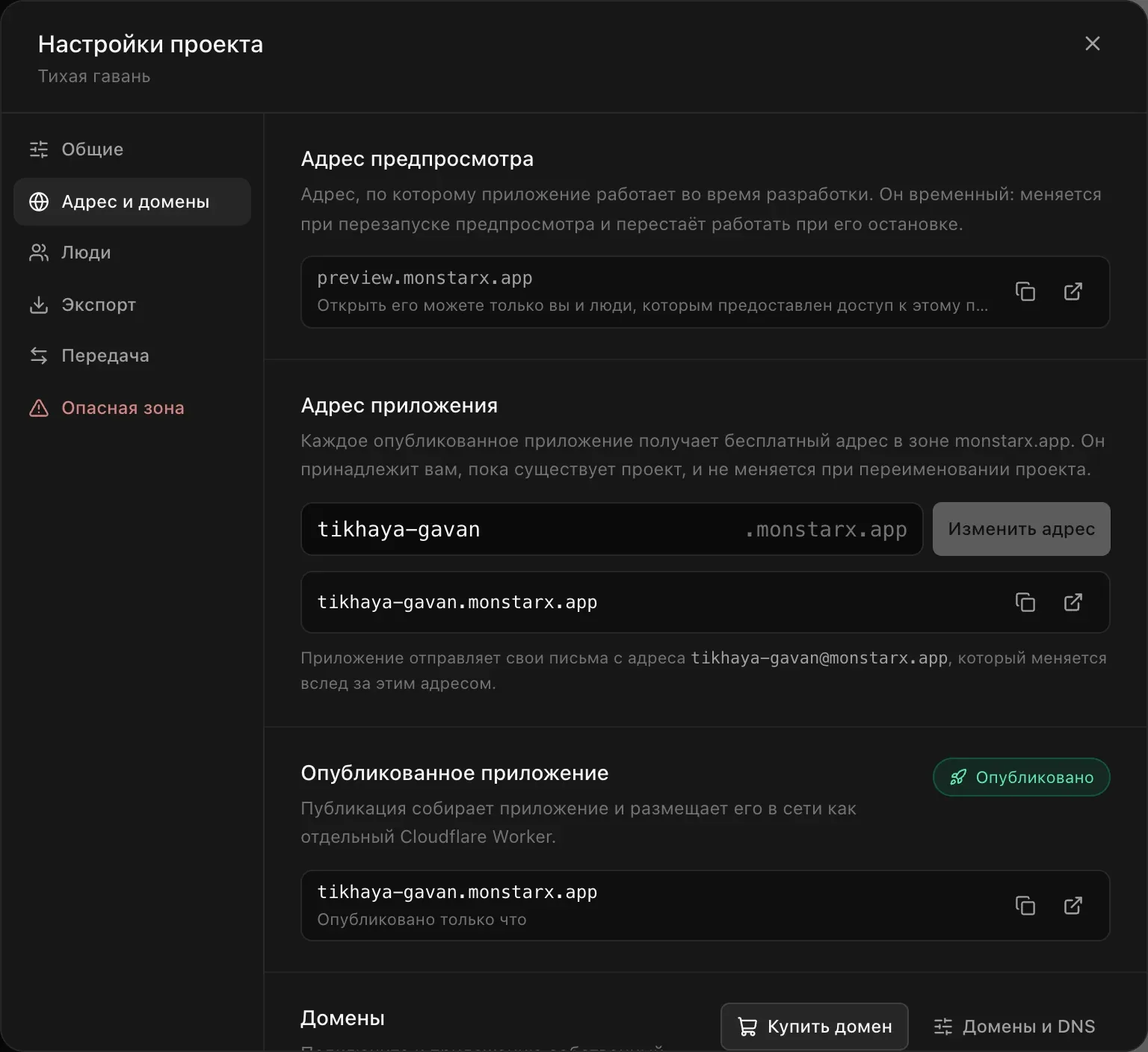
Task: Click the Адрес приложения heading
Action: coord(399,406)
